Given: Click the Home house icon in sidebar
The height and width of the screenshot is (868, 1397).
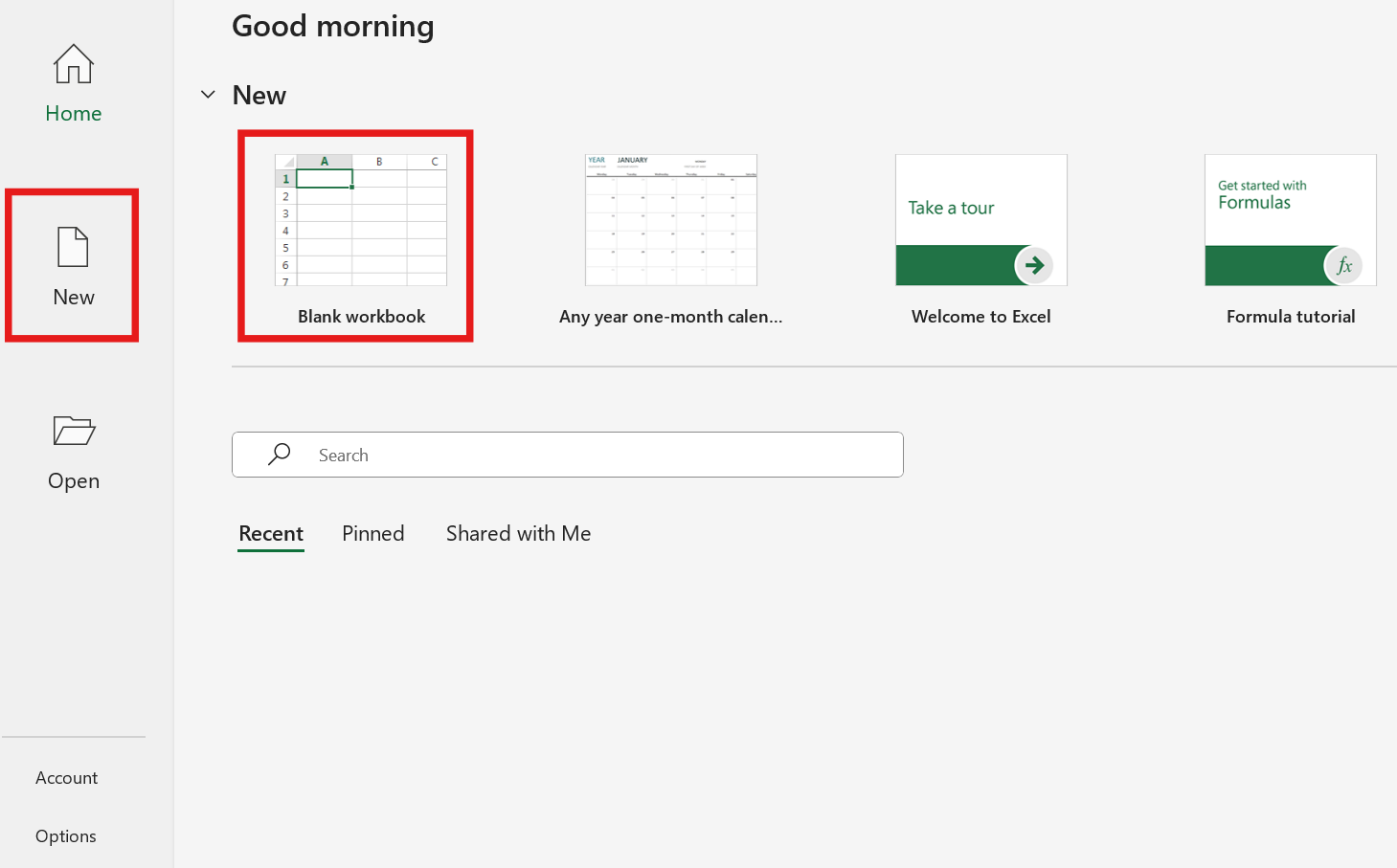Looking at the screenshot, I should coord(74,65).
